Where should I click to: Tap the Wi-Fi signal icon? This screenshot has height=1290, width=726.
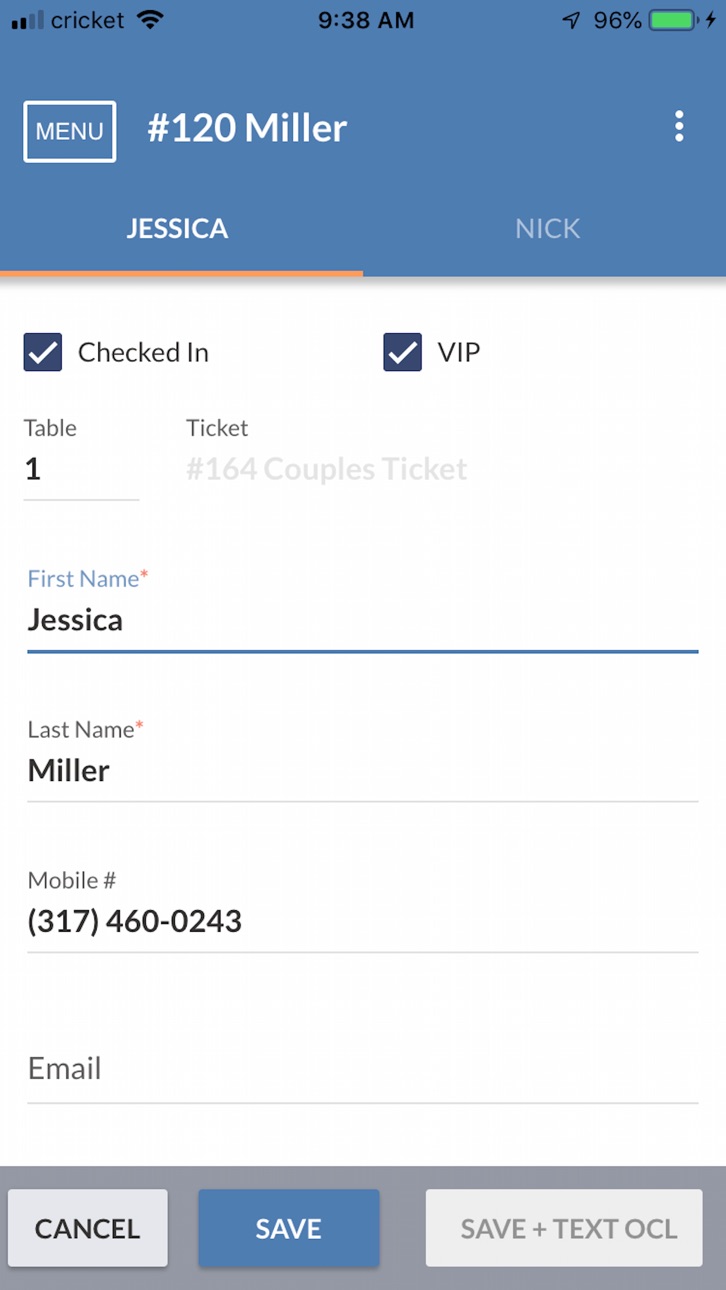click(x=151, y=20)
